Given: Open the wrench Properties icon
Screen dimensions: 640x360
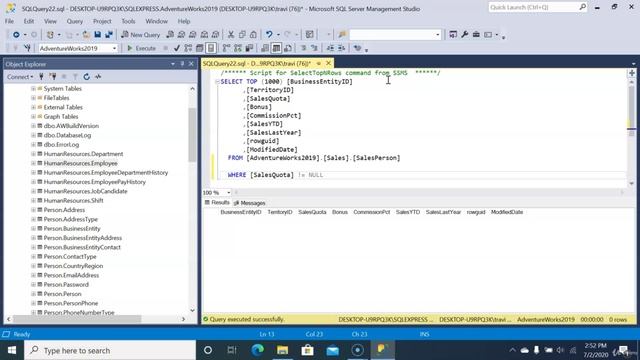Looking at the screenshot, I should click(464, 35).
